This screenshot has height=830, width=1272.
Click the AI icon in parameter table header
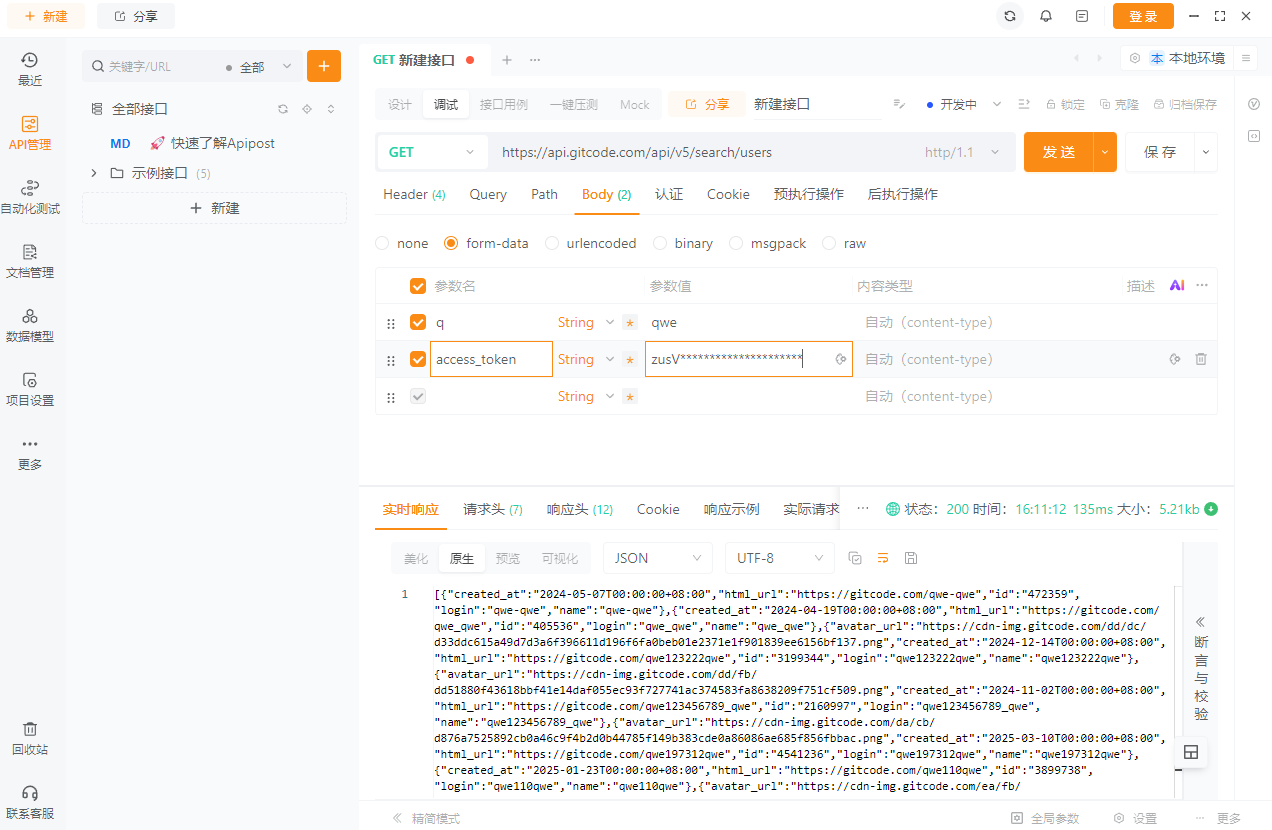[x=1177, y=286]
